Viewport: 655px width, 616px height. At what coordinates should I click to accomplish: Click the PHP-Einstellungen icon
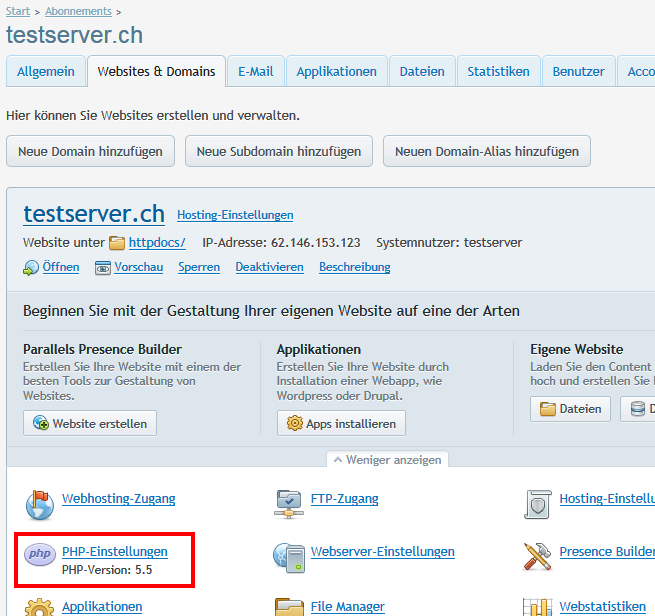pos(40,554)
